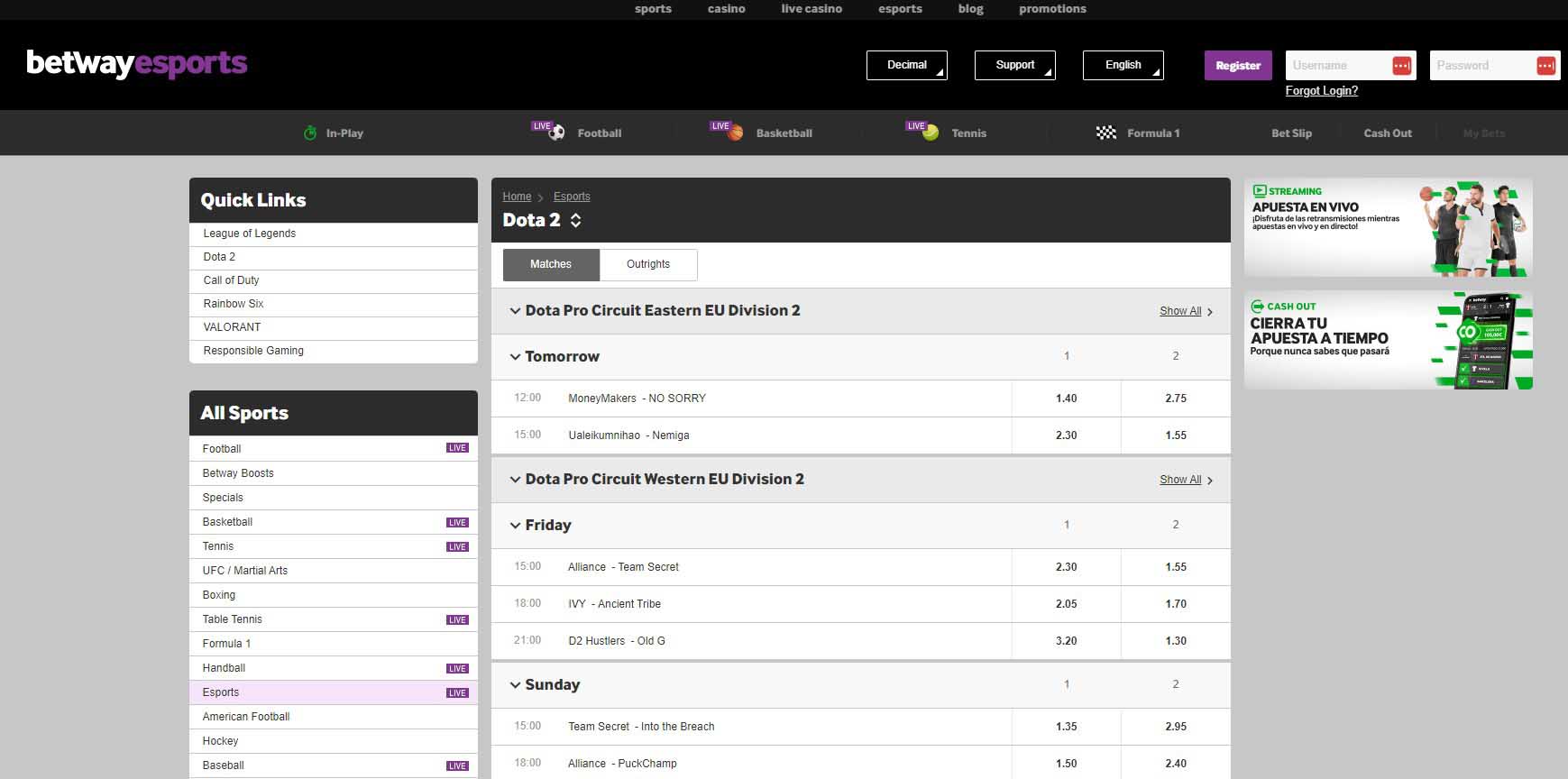The image size is (1568, 779).
Task: Click password manager icon in Username field
Action: (1402, 65)
